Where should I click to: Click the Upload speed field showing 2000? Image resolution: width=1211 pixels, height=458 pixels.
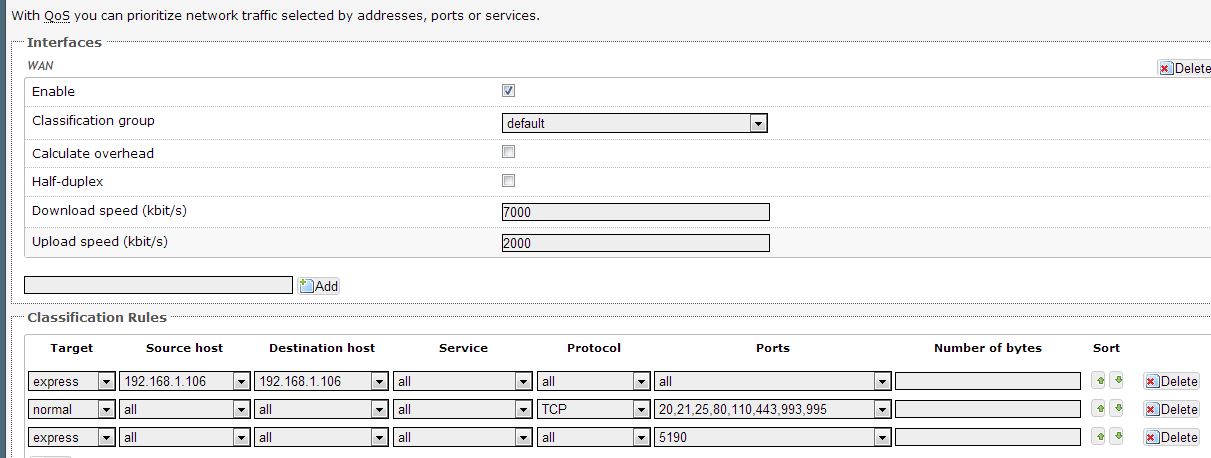(636, 243)
